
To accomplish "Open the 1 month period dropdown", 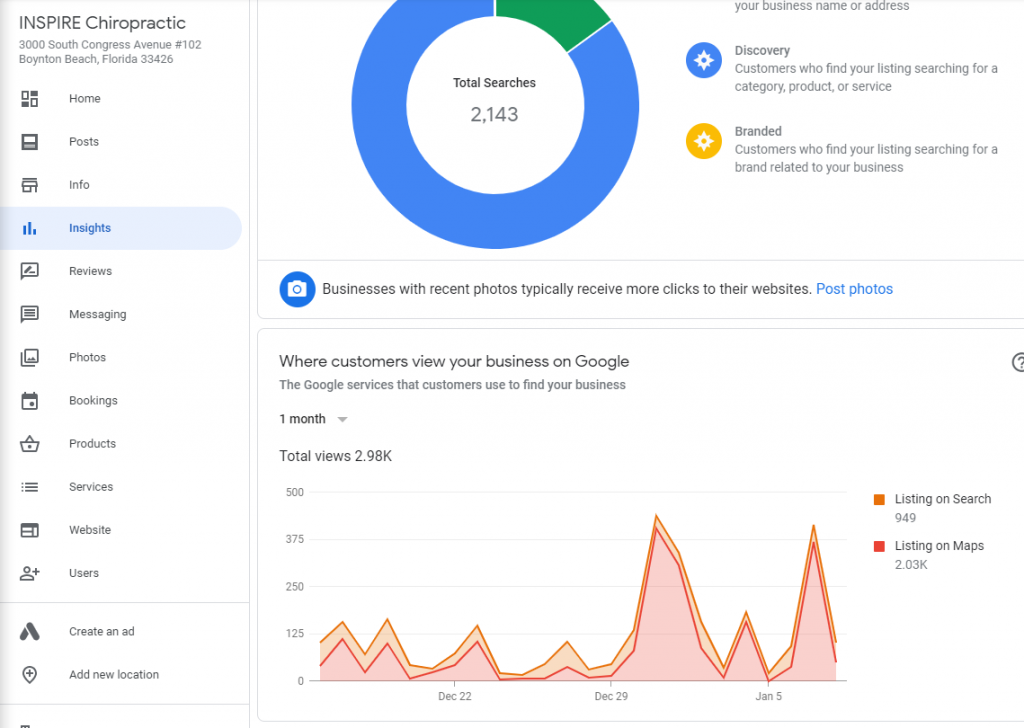I will point(313,419).
